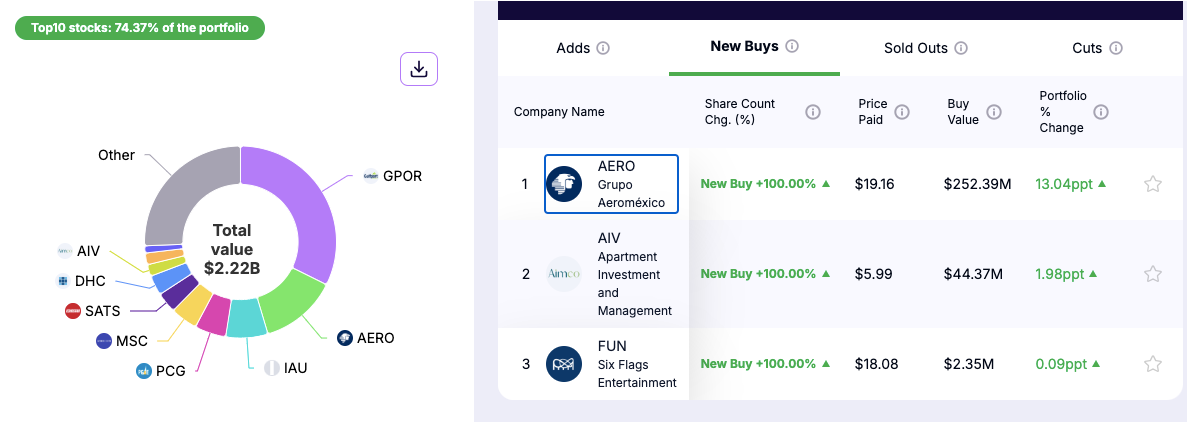Image resolution: width=1187 pixels, height=422 pixels.
Task: Switch to the Cuts tab
Action: pyautogui.click(x=1097, y=48)
